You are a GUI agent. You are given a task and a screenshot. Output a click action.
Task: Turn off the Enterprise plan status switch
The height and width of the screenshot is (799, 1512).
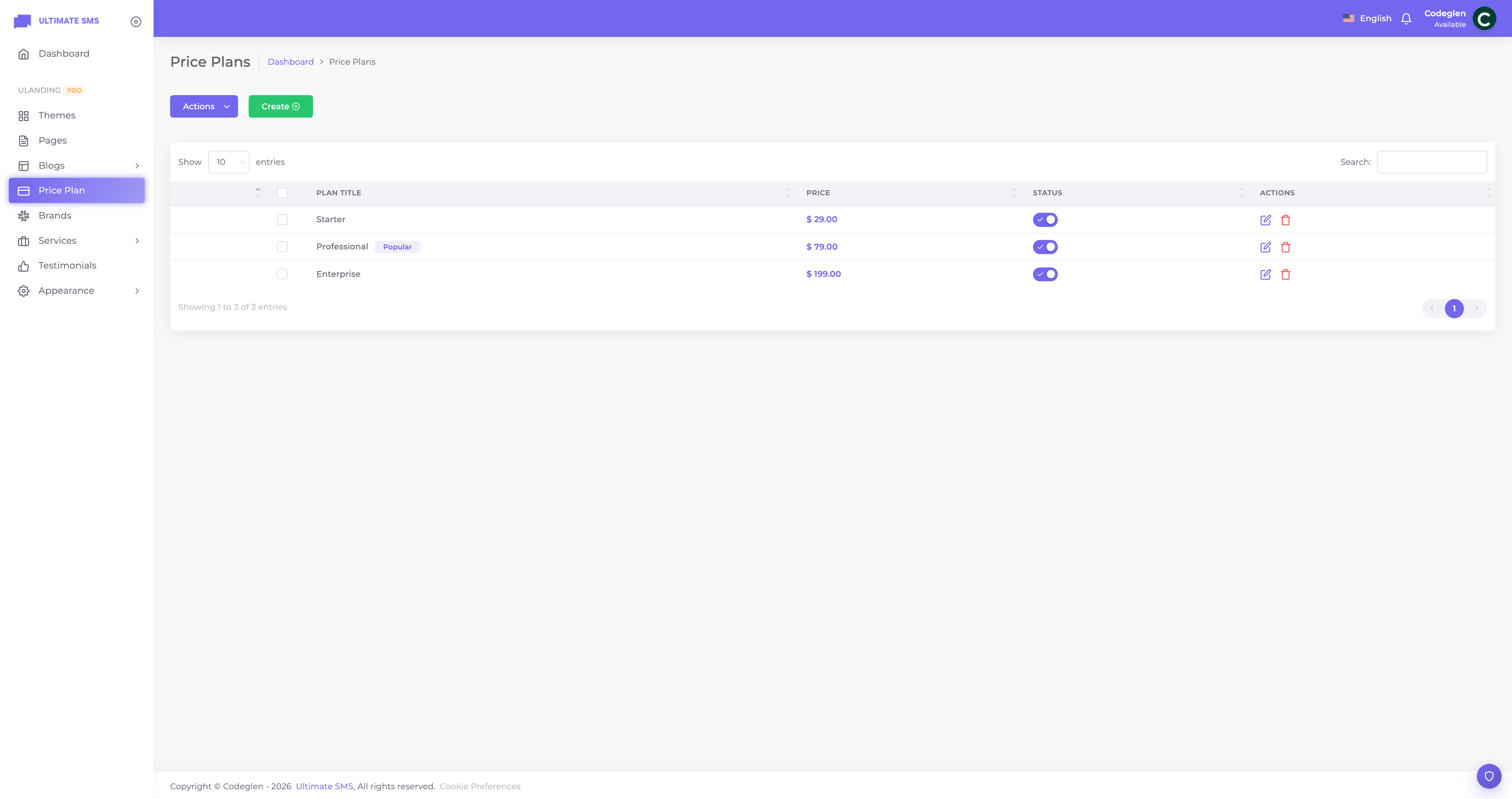click(x=1045, y=275)
